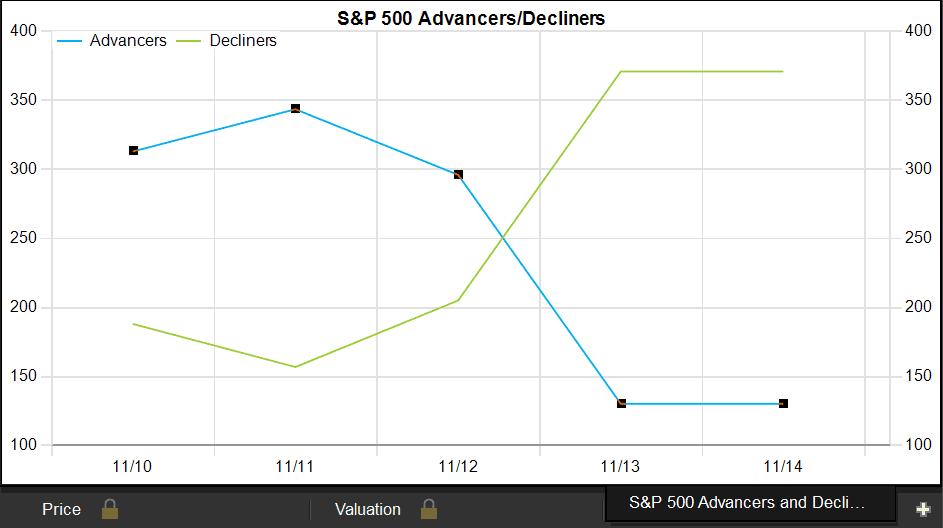Select the Advancers peak marker at 11/11
The image size is (943, 528).
click(296, 109)
